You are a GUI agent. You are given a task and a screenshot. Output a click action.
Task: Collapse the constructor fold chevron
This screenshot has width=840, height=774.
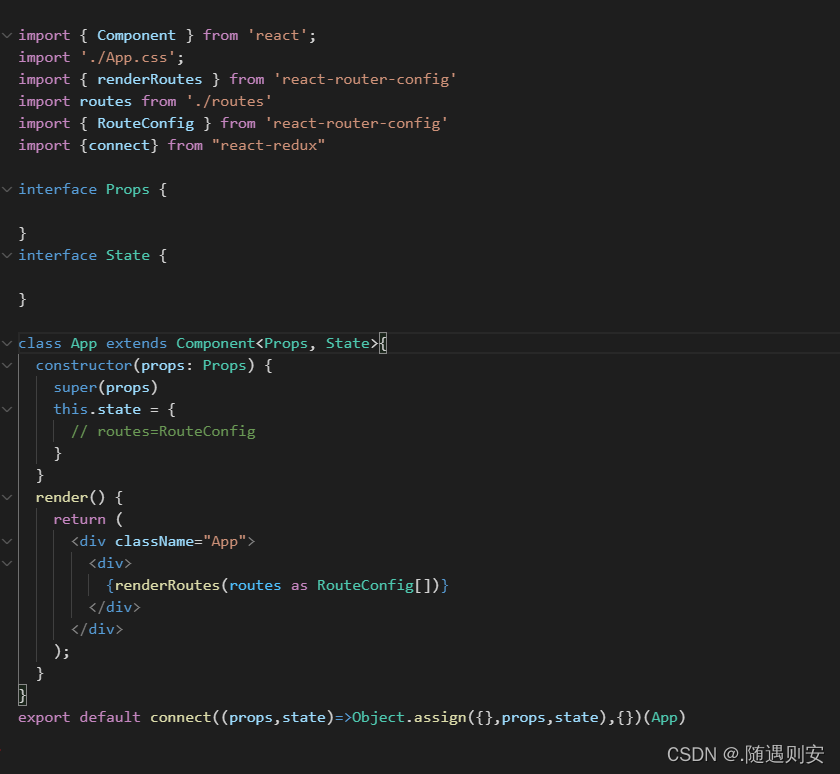click(7, 365)
